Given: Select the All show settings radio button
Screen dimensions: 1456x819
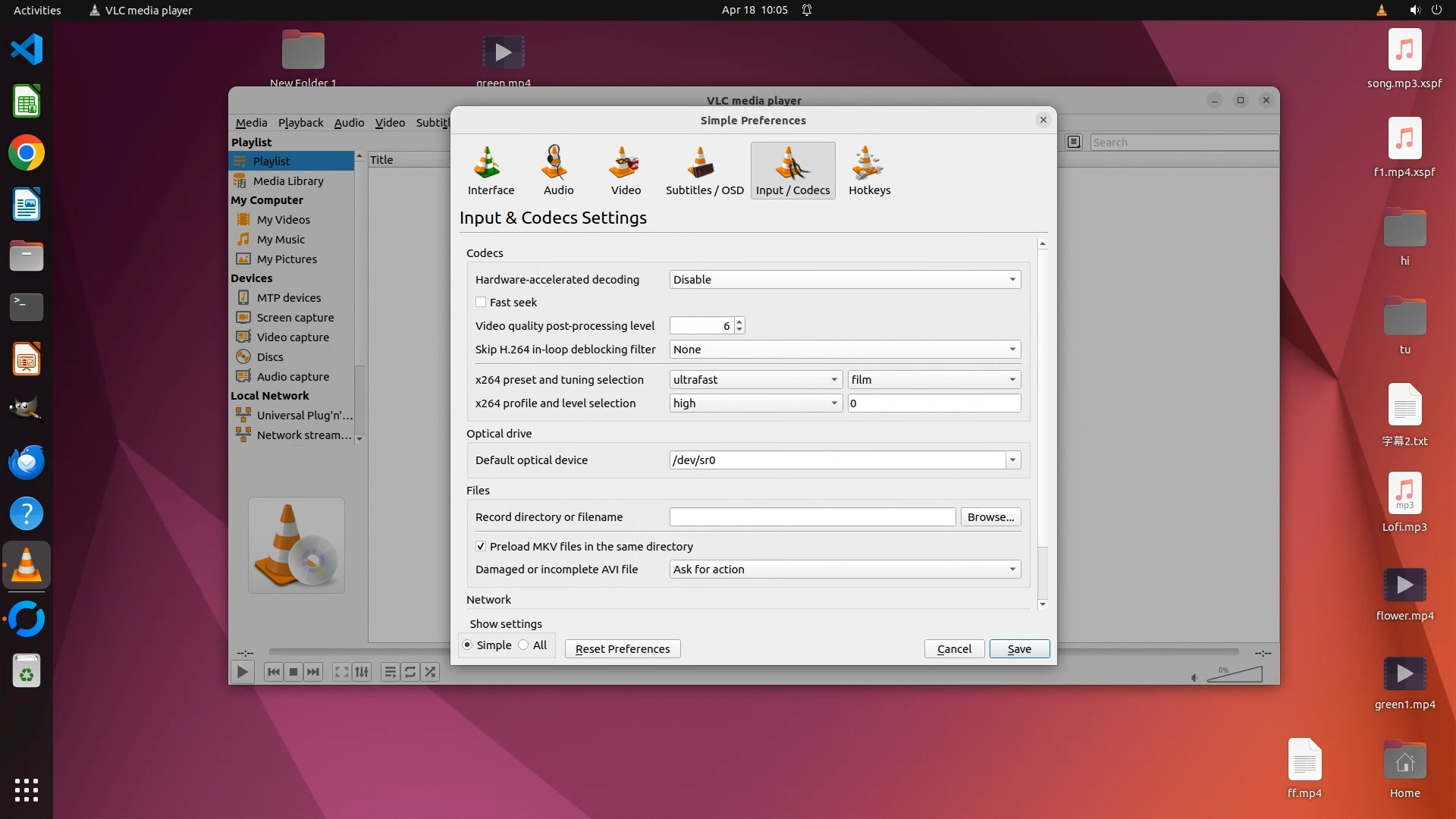Looking at the screenshot, I should pyautogui.click(x=524, y=645).
